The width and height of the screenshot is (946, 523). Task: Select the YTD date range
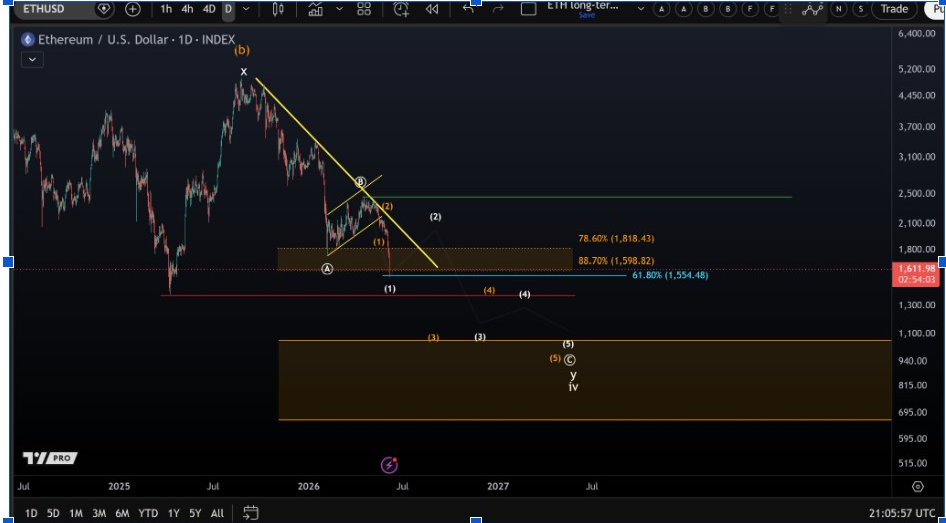click(148, 513)
